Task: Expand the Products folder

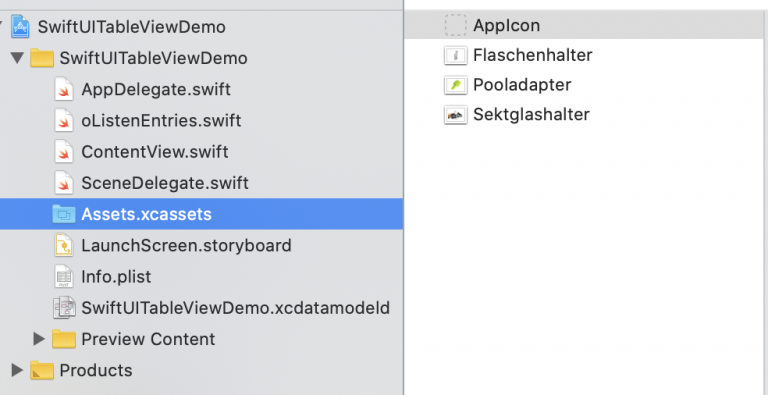Action: tap(17, 370)
